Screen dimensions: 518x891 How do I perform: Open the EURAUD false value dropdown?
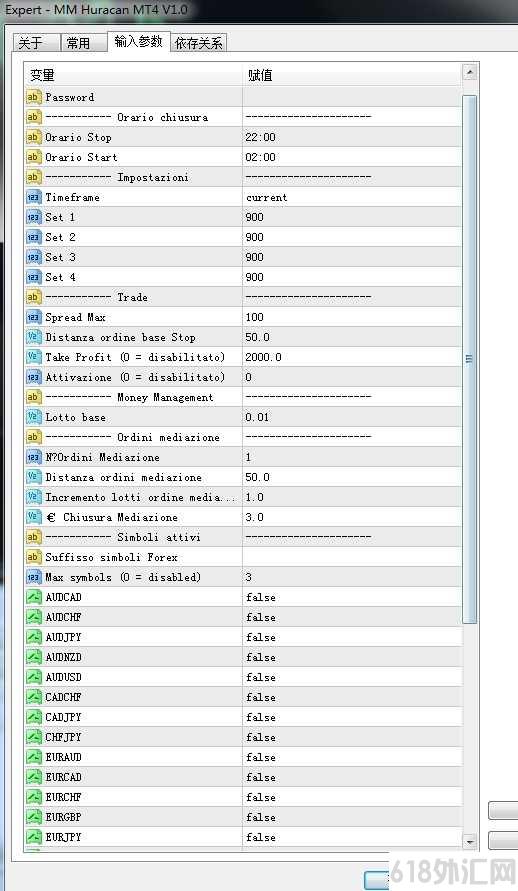click(352, 757)
